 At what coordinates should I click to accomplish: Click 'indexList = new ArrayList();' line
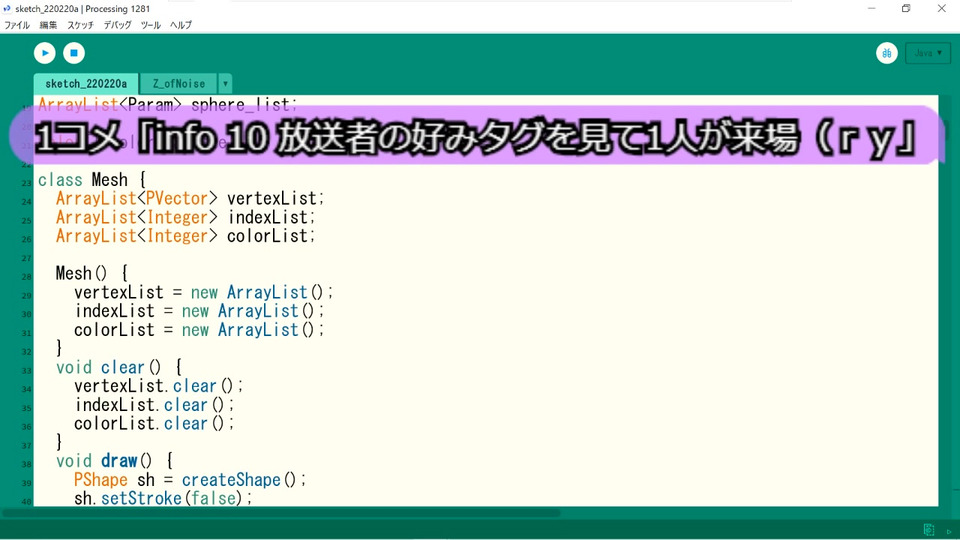[200, 312]
